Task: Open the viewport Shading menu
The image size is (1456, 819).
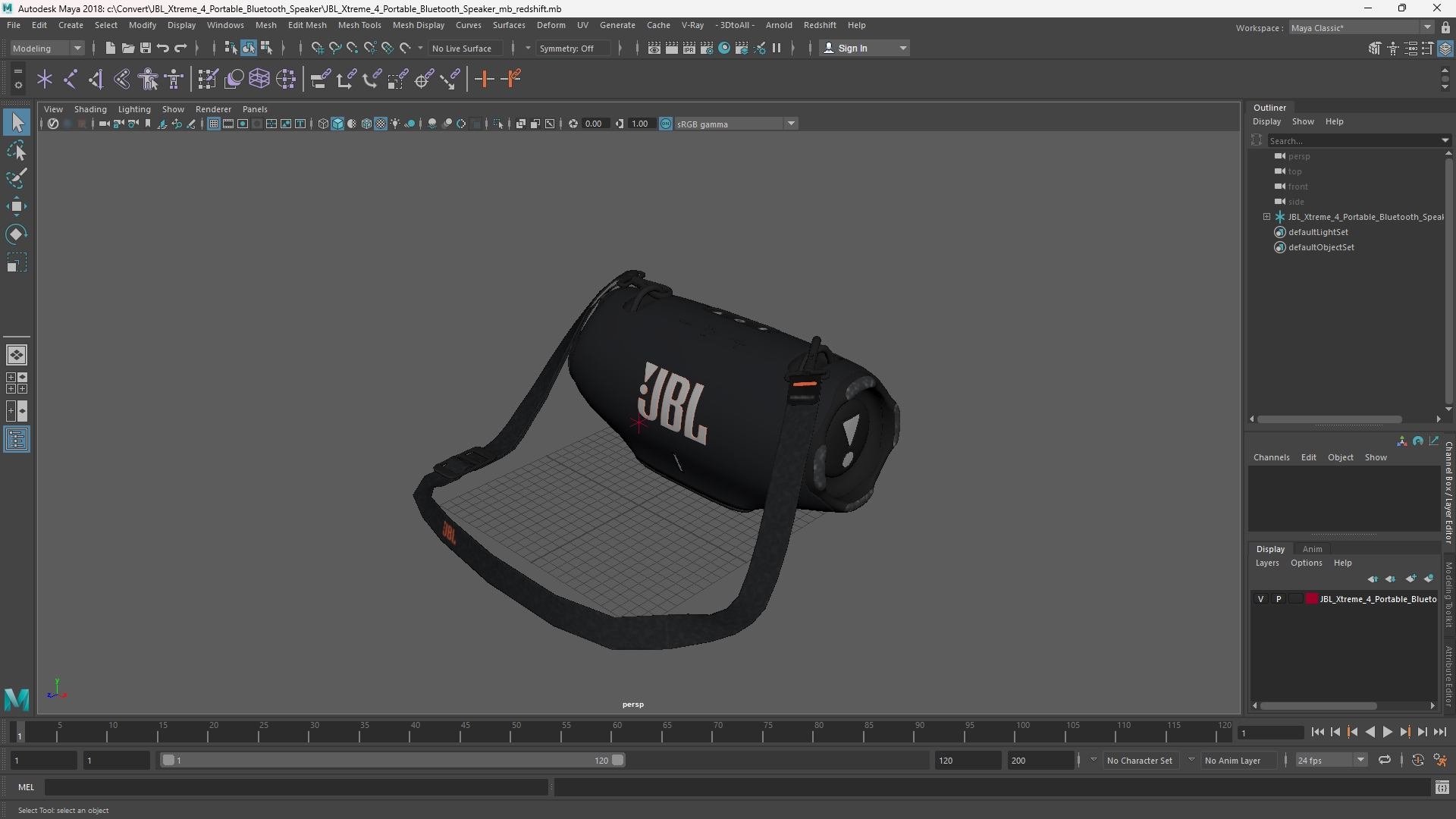Action: [x=90, y=109]
